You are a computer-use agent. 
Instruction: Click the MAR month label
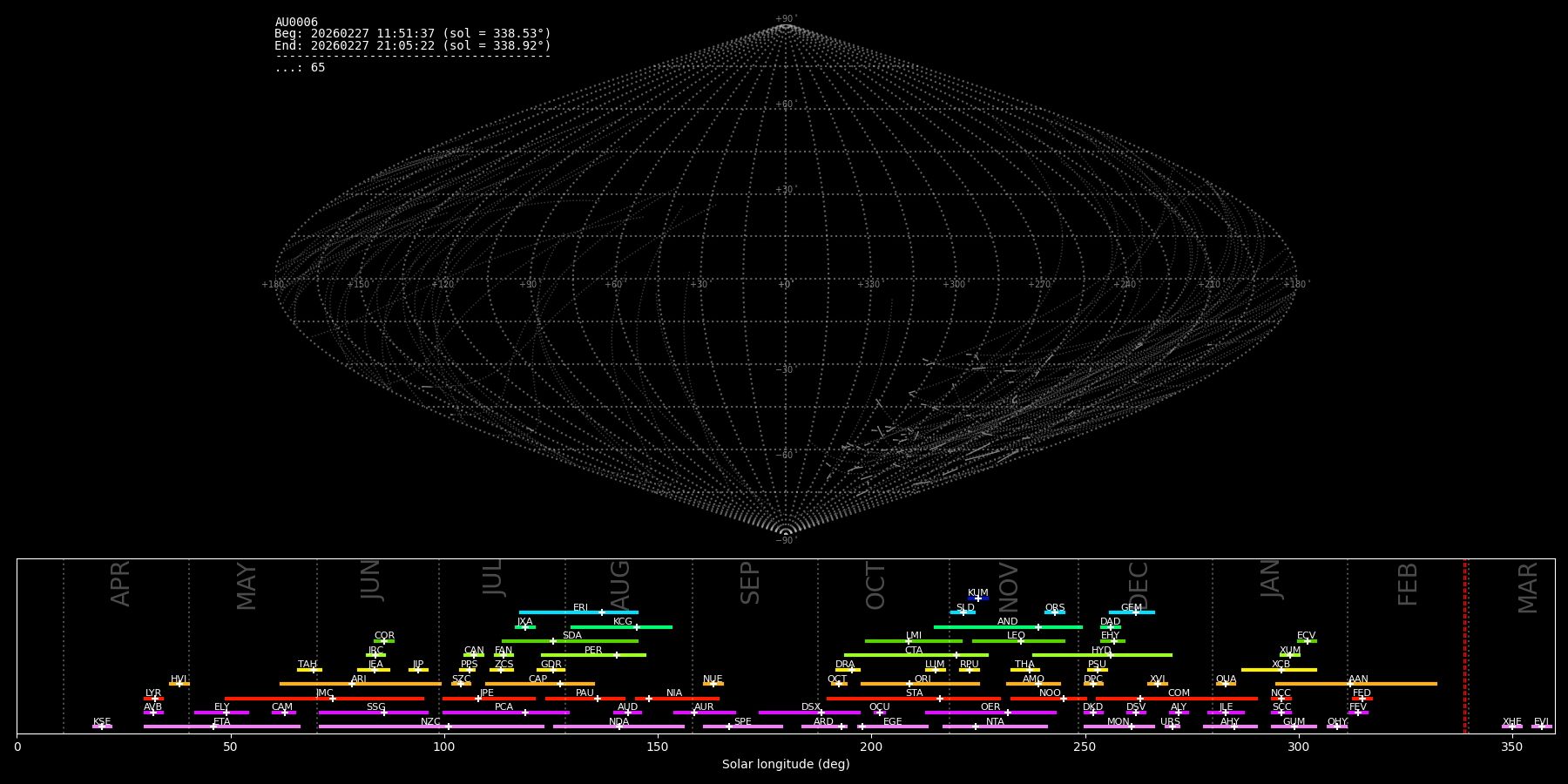pos(1528,588)
